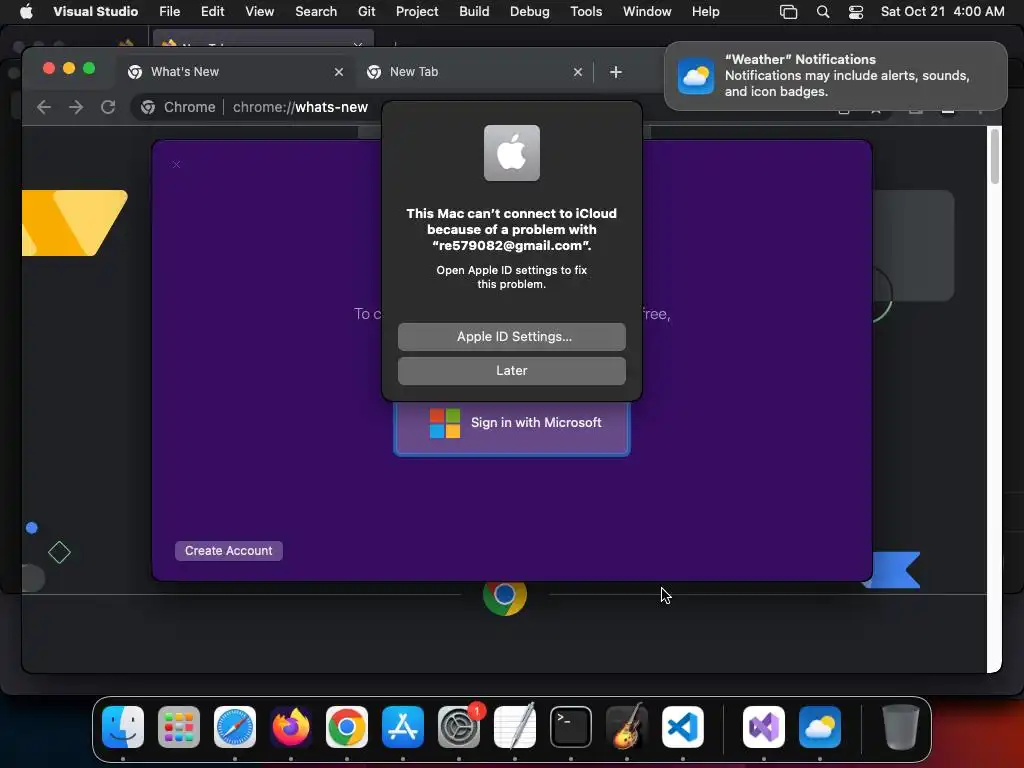Open the Apple menu
This screenshot has height=768, width=1024.
click(x=26, y=11)
